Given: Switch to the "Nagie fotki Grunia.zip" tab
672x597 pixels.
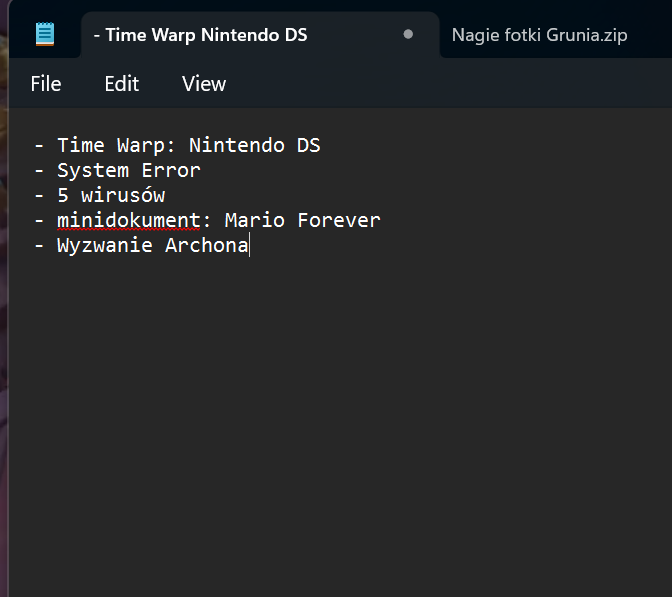Looking at the screenshot, I should pos(539,35).
